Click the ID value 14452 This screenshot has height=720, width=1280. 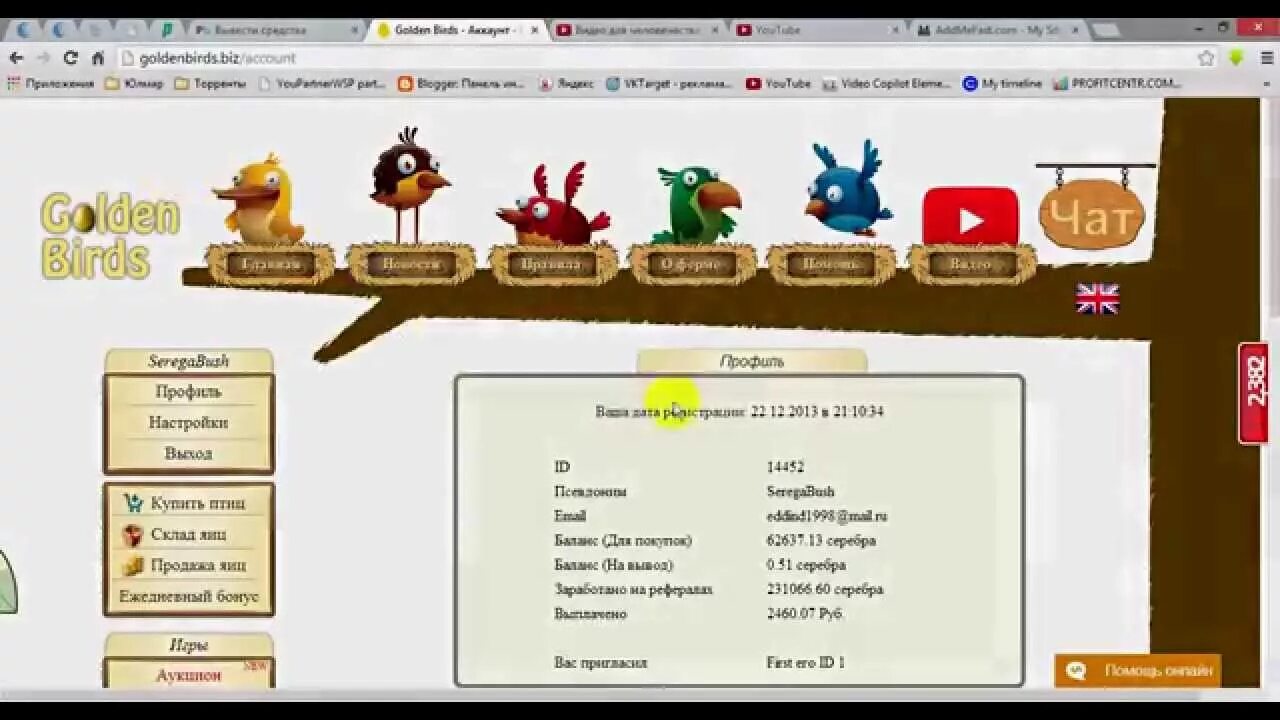click(x=785, y=468)
